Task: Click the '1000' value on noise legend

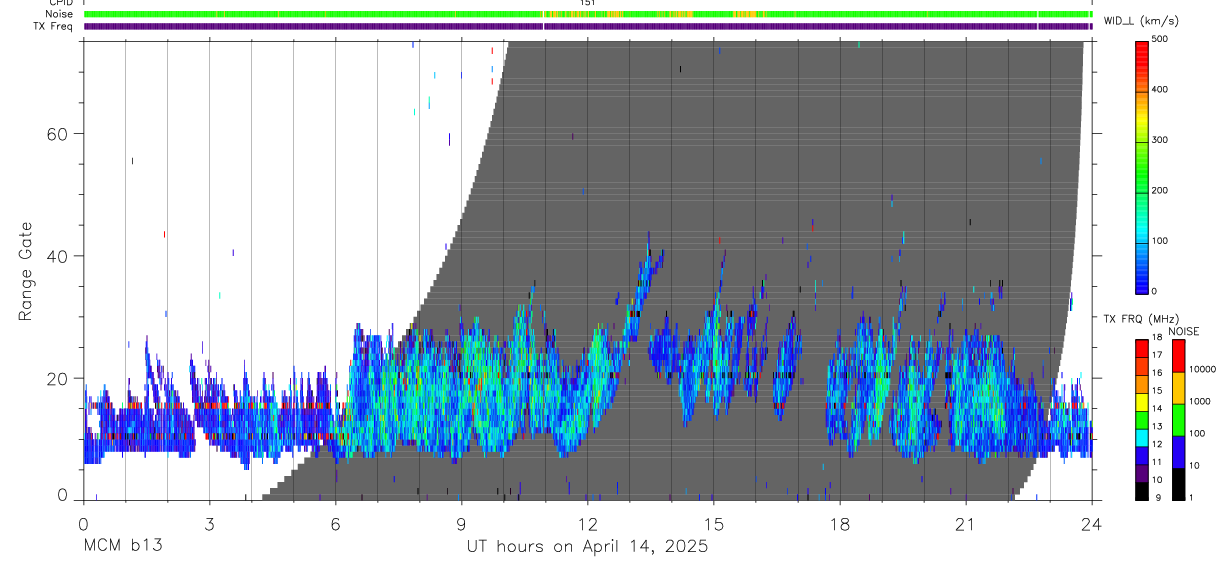Action: tap(1199, 401)
